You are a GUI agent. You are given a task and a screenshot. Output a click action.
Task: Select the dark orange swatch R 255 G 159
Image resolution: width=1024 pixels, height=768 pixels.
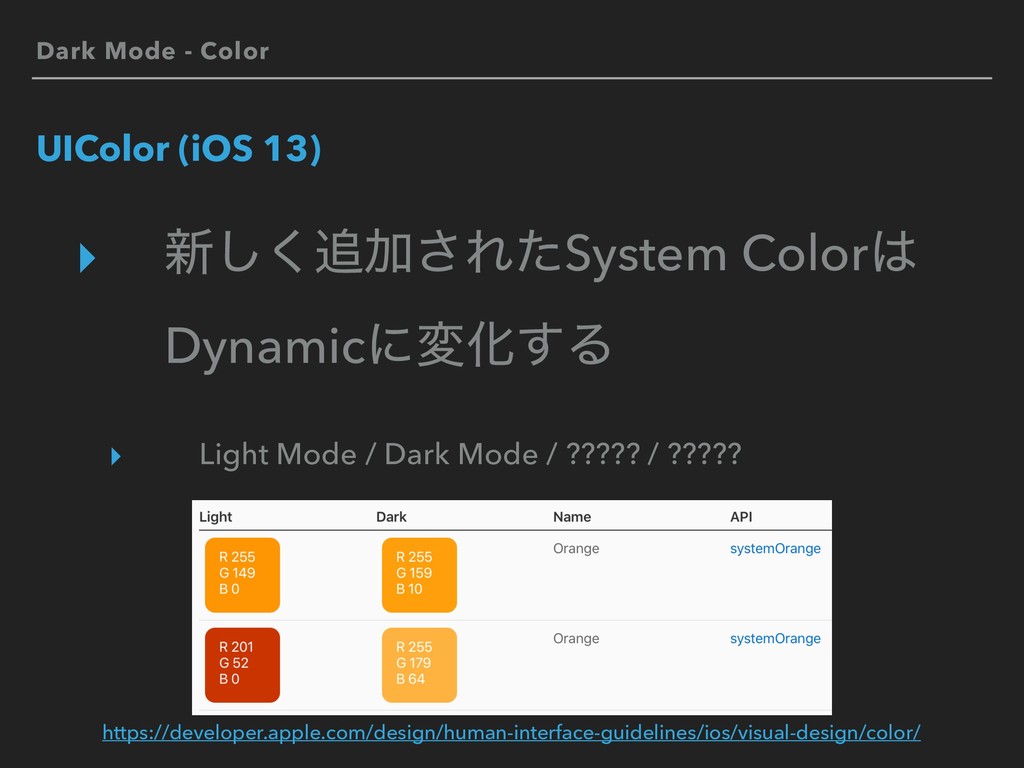pos(419,575)
